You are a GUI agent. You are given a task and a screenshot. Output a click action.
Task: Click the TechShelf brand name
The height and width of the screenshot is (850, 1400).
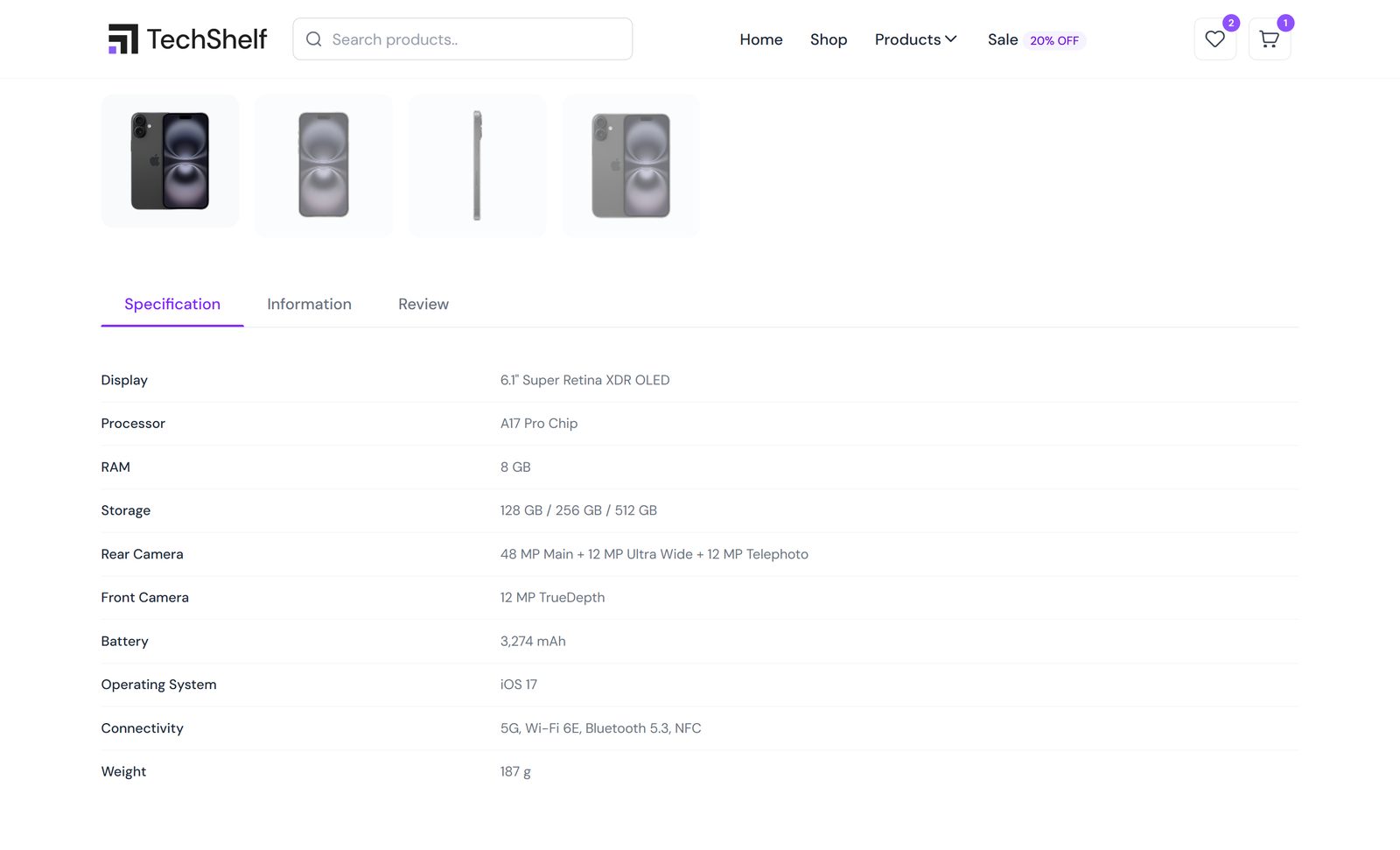pos(206,39)
